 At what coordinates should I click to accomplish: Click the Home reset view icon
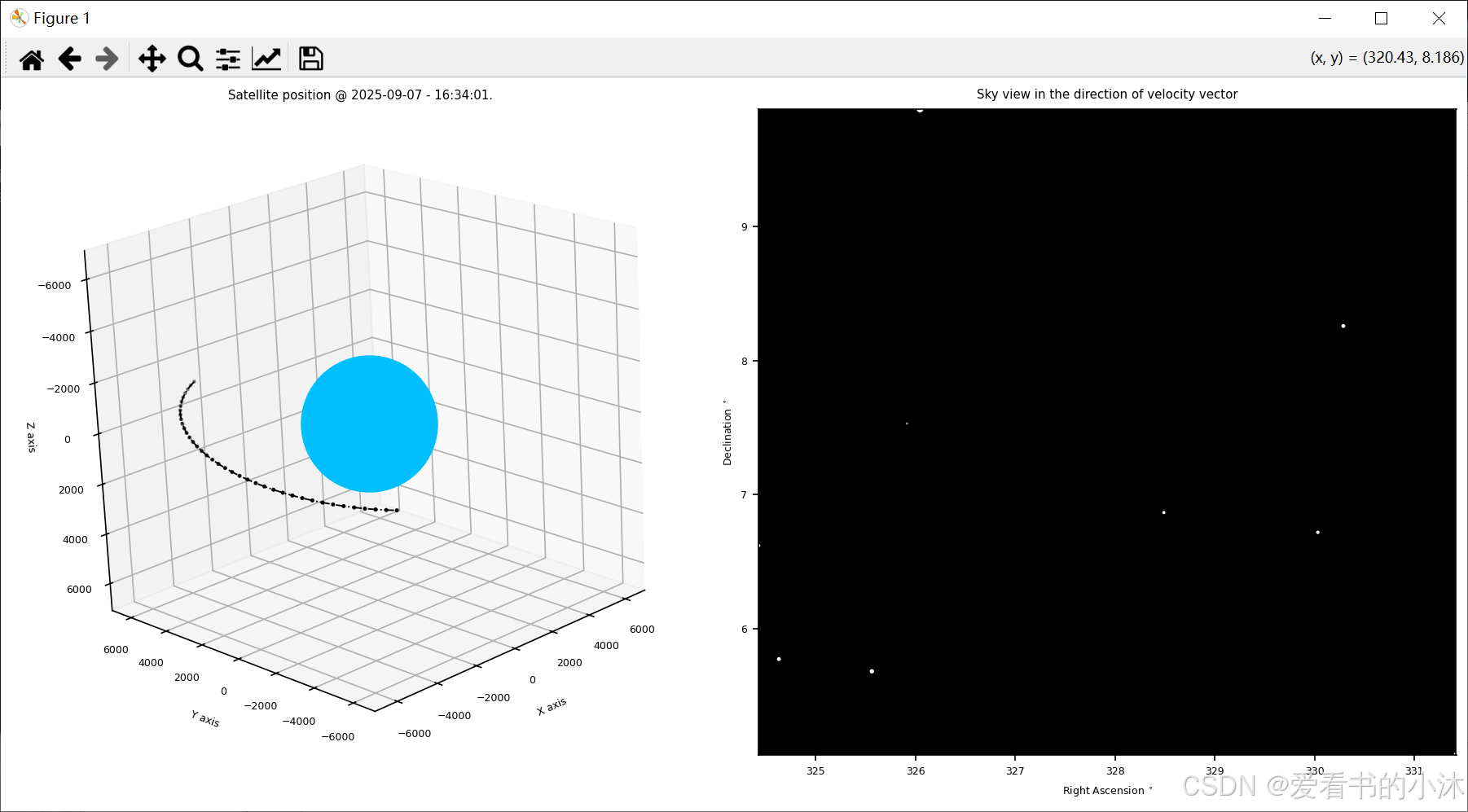pos(31,58)
